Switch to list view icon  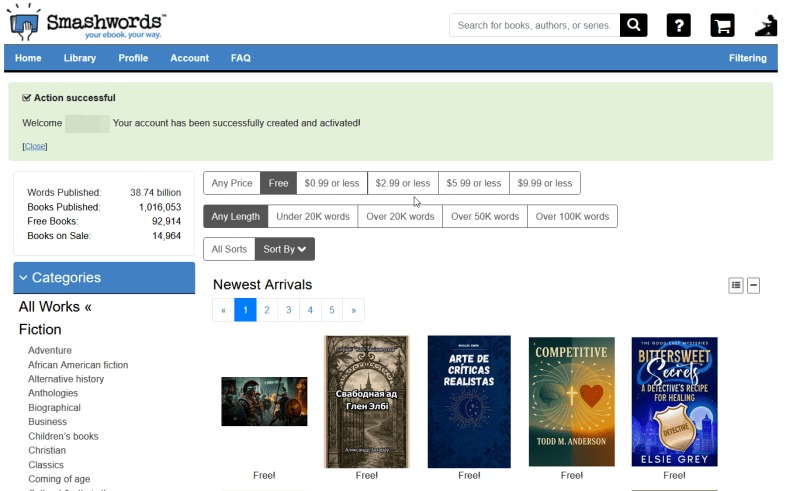click(x=736, y=285)
